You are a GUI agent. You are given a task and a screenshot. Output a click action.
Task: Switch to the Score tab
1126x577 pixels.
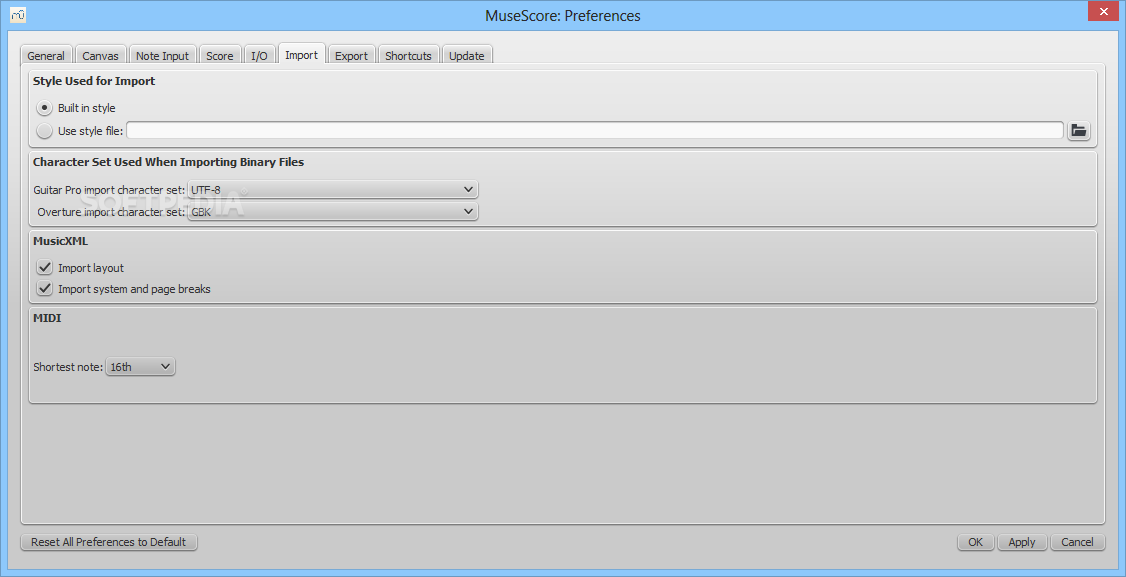(220, 55)
